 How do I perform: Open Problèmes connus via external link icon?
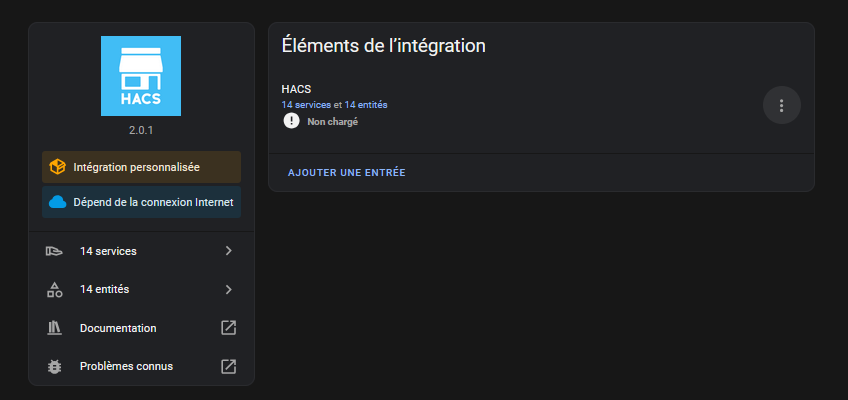[x=229, y=366]
